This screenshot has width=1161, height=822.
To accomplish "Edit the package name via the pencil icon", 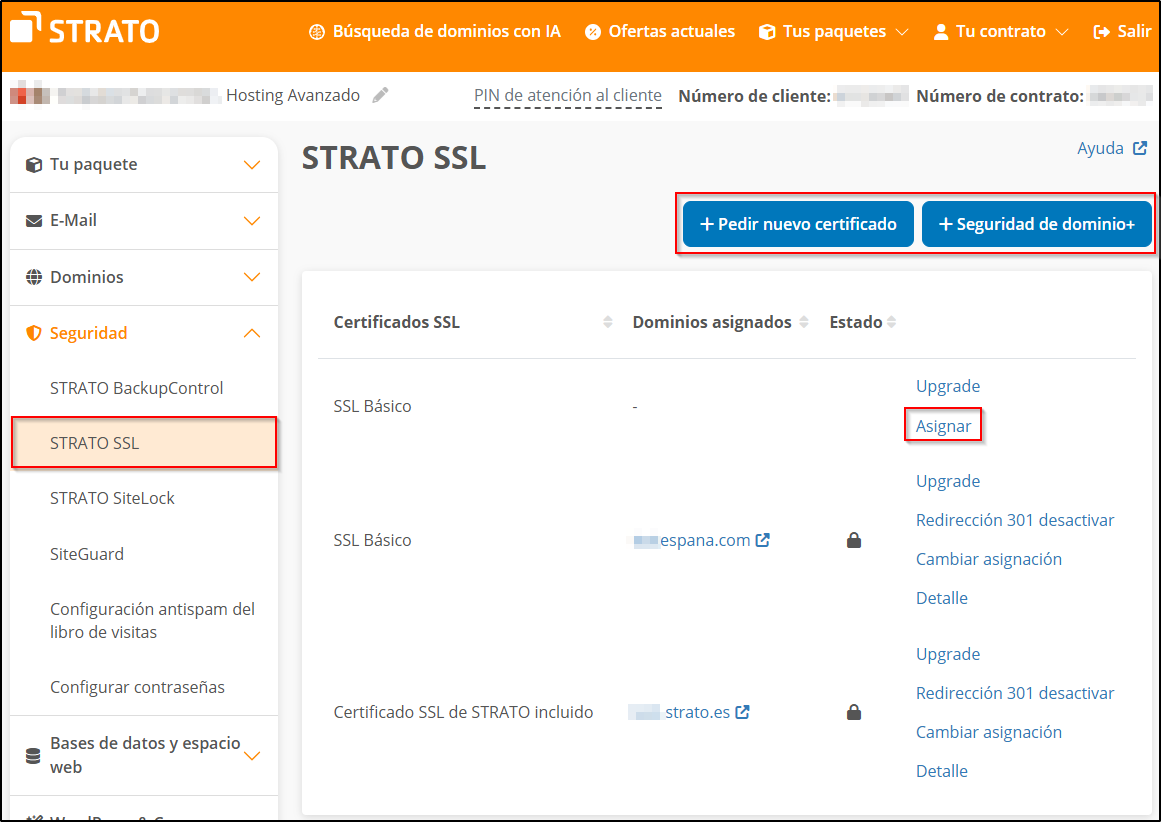I will pyautogui.click(x=380, y=94).
